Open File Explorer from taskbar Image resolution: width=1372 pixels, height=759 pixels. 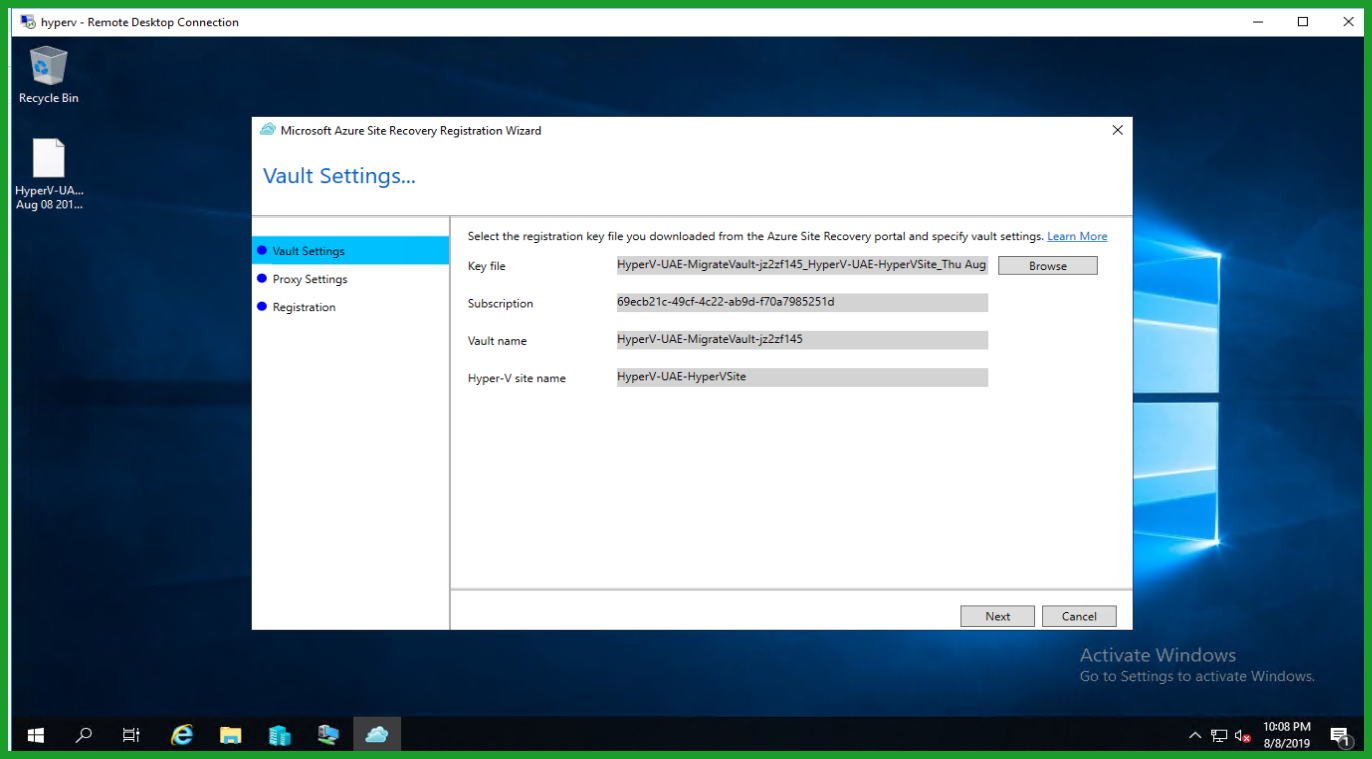(x=231, y=735)
